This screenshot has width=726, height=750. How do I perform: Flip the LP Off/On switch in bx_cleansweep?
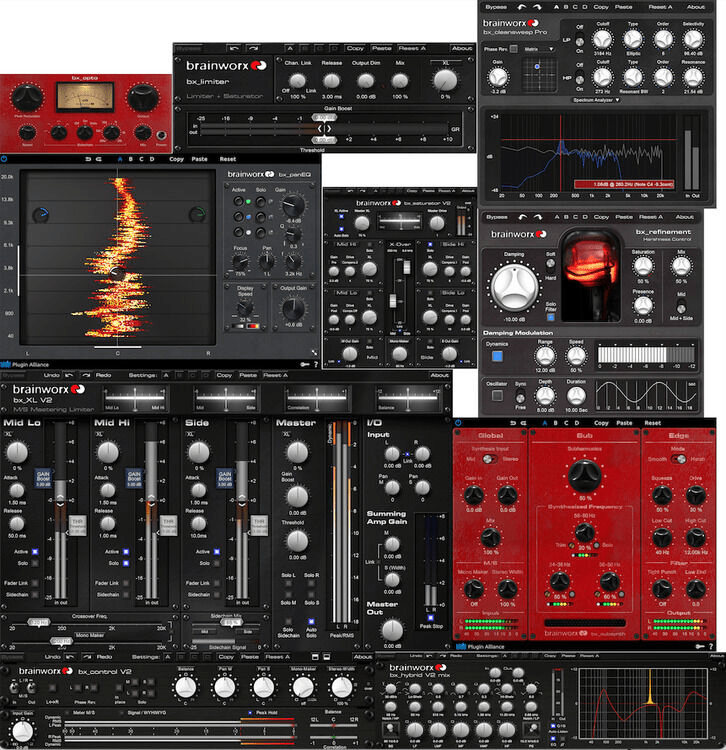coord(579,41)
